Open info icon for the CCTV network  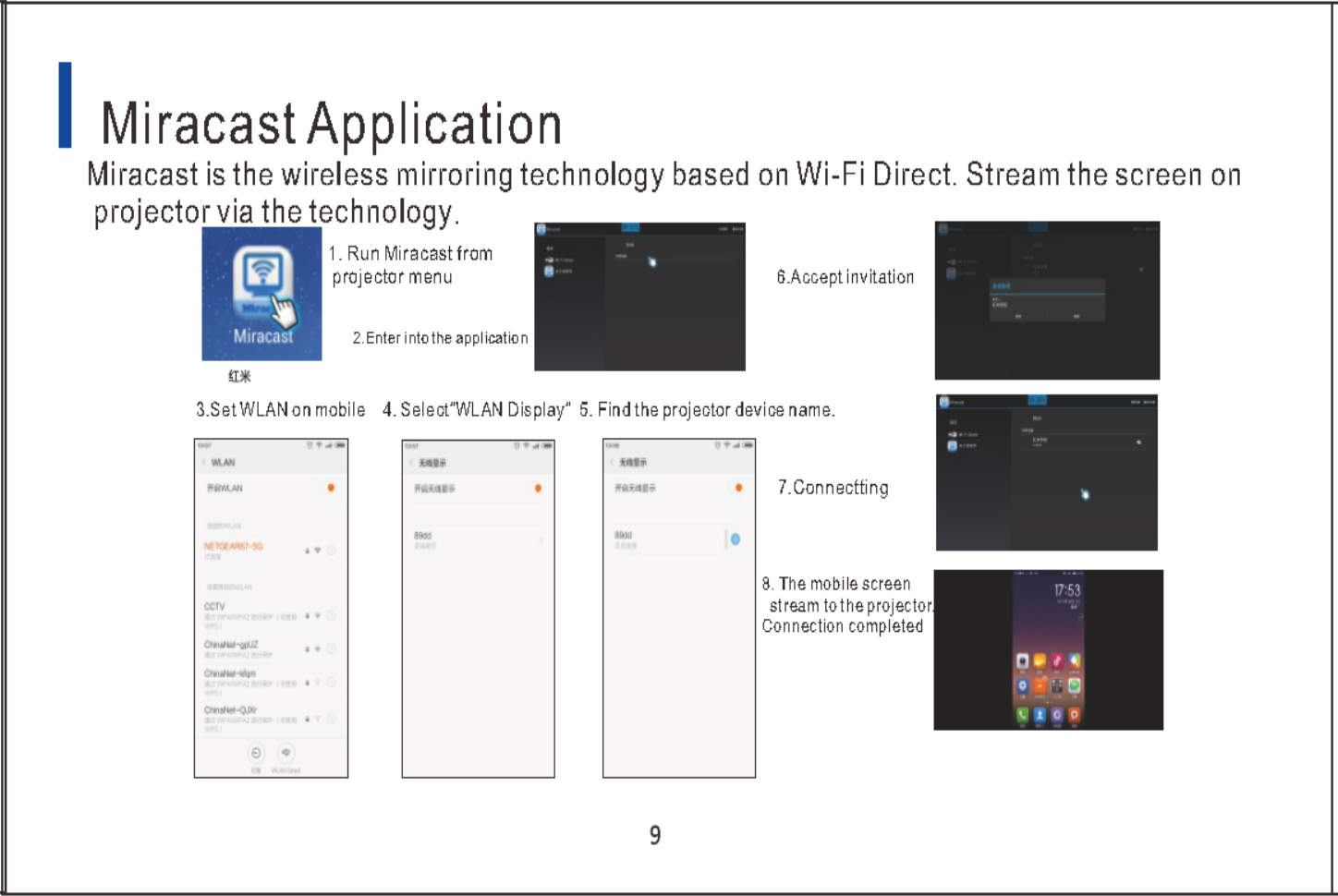point(331,615)
